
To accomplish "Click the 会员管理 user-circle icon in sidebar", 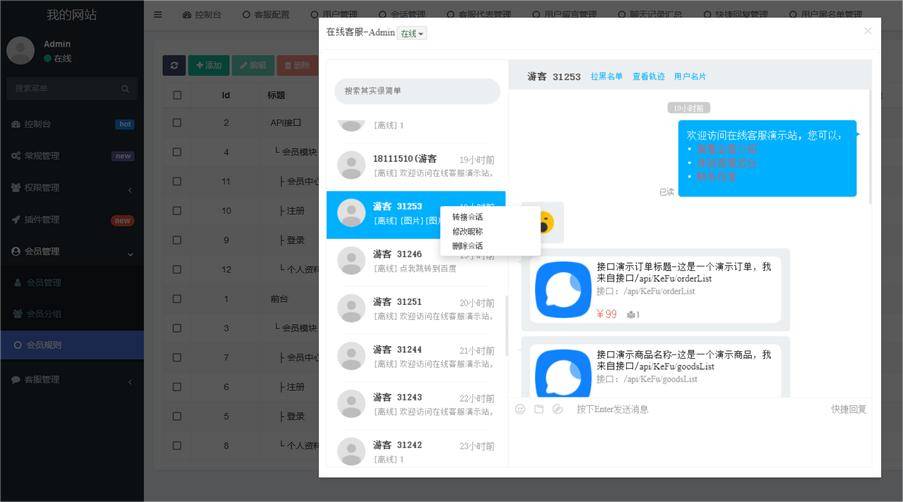I will tap(16, 251).
